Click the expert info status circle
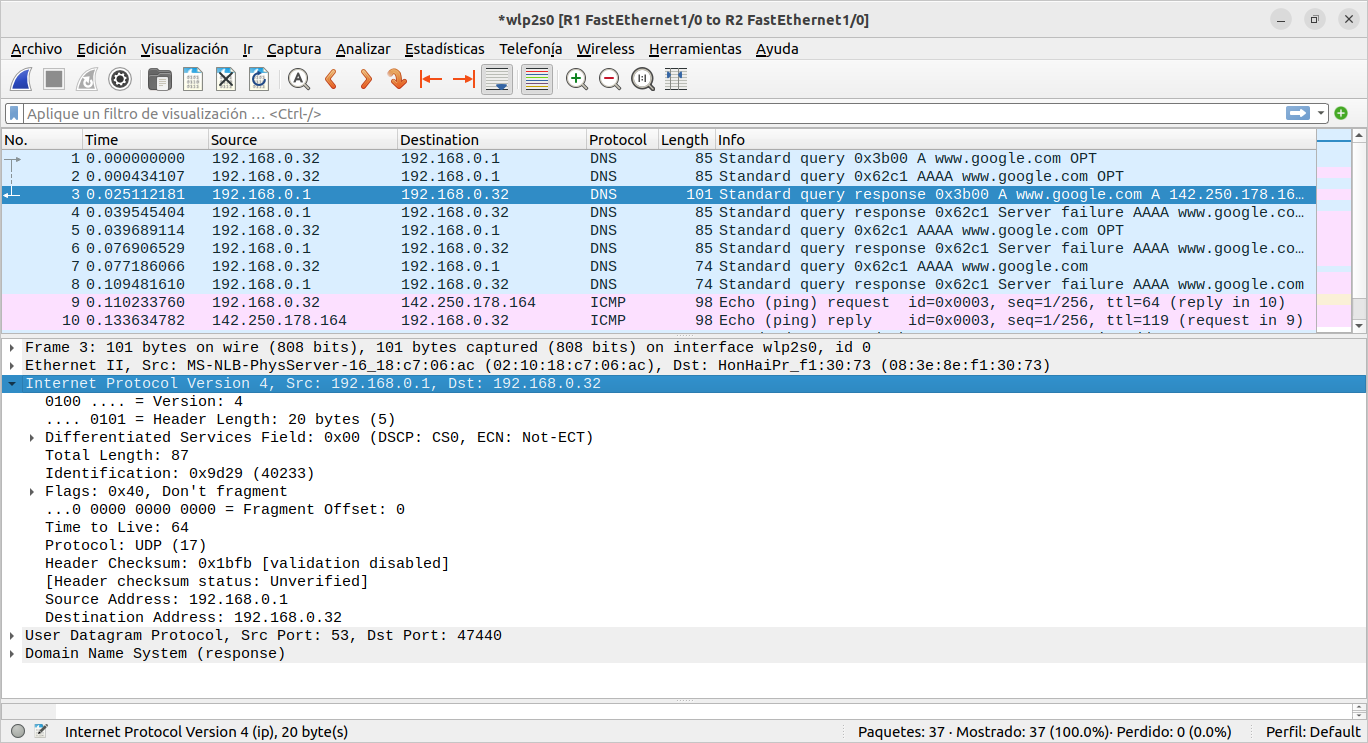The image size is (1368, 743). 18,731
